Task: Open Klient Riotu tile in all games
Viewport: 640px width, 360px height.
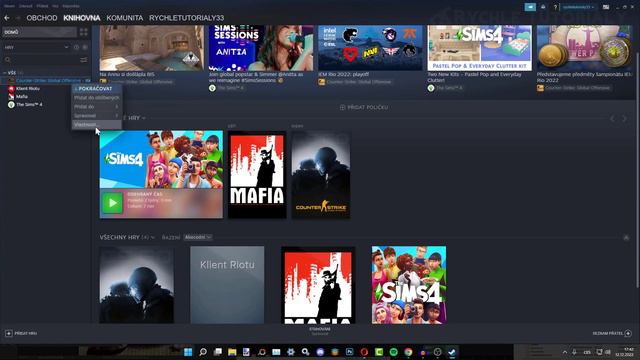Action: (x=227, y=285)
